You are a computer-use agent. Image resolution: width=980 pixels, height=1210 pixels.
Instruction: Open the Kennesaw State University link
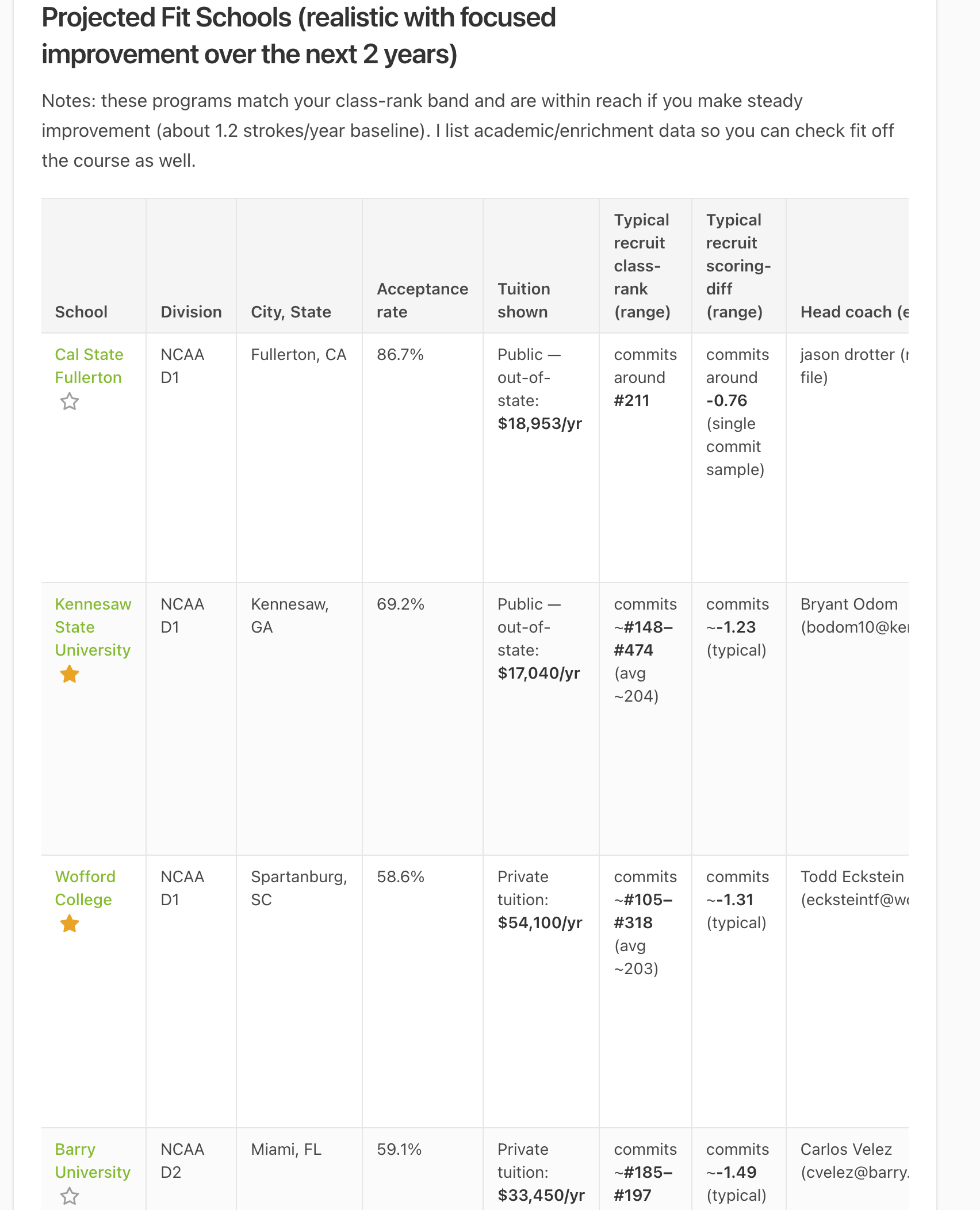point(93,627)
